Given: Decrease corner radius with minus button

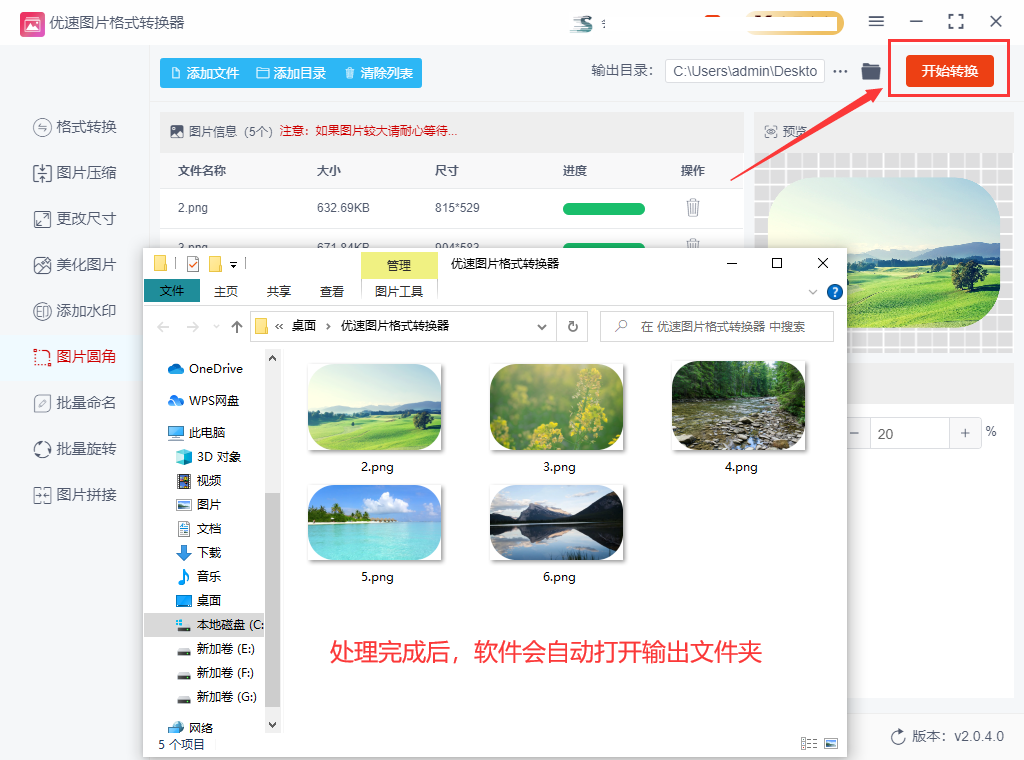Looking at the screenshot, I should (855, 434).
